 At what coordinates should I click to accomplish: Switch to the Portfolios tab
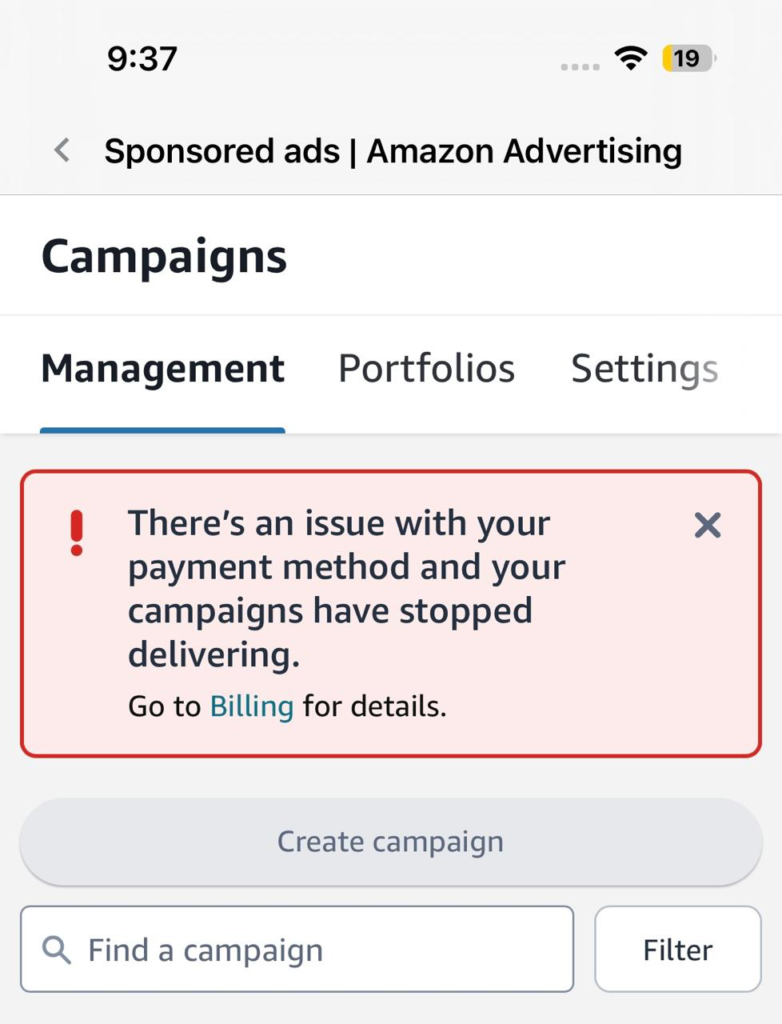[426, 369]
